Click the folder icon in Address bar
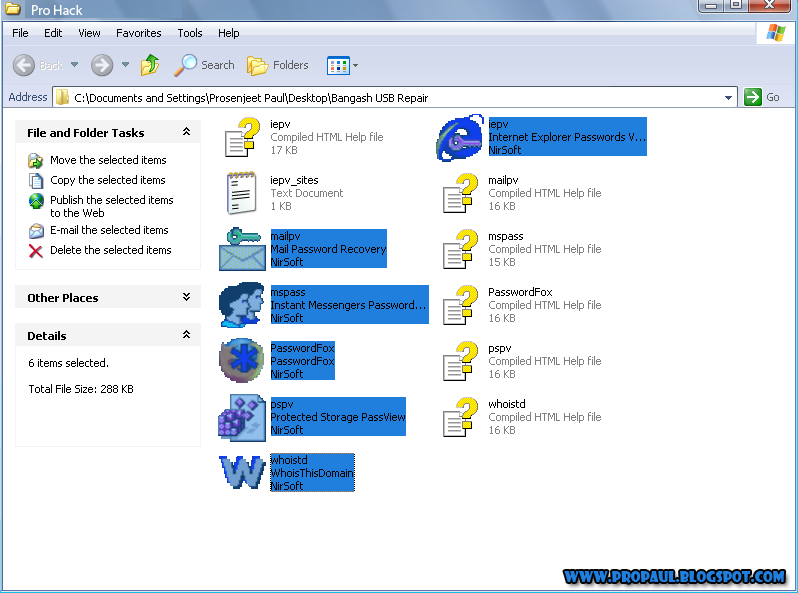Viewport: 798px width, 593px height. point(62,97)
